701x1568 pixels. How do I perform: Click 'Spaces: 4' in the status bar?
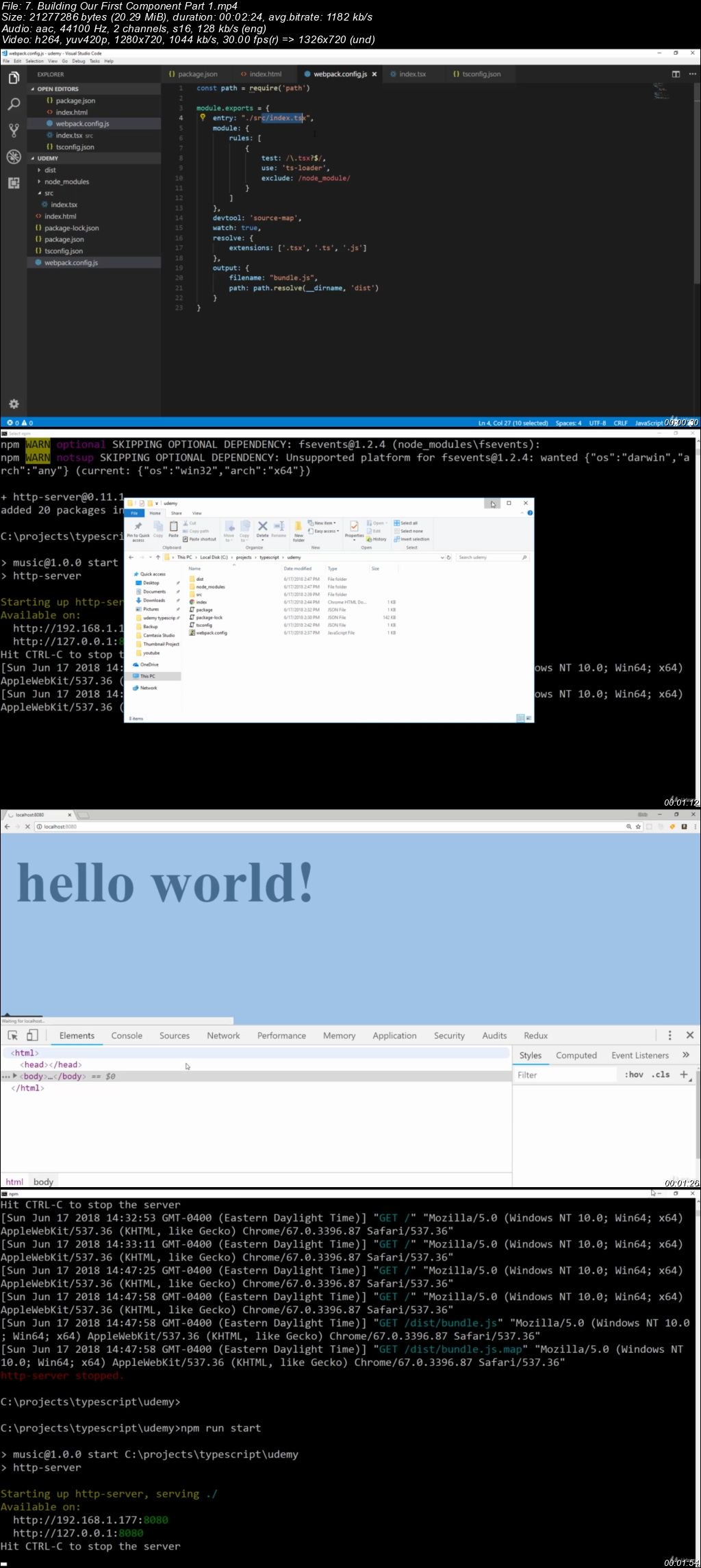[x=569, y=423]
